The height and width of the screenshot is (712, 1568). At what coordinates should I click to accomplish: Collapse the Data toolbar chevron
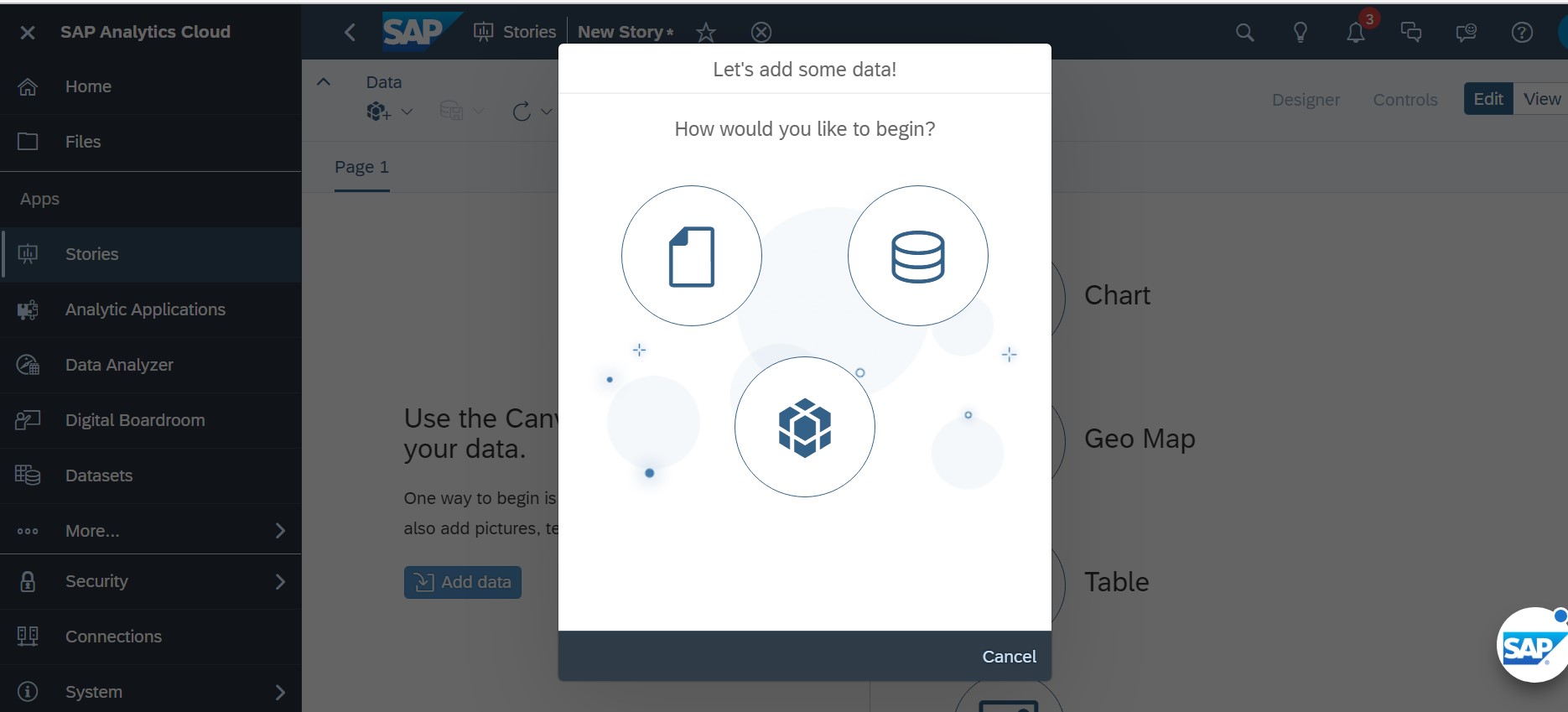[x=324, y=82]
